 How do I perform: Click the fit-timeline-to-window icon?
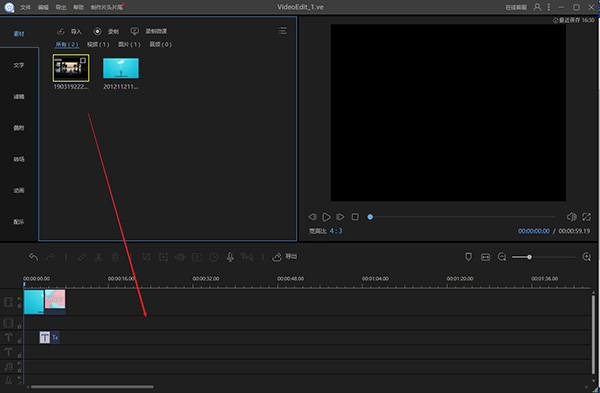(485, 257)
